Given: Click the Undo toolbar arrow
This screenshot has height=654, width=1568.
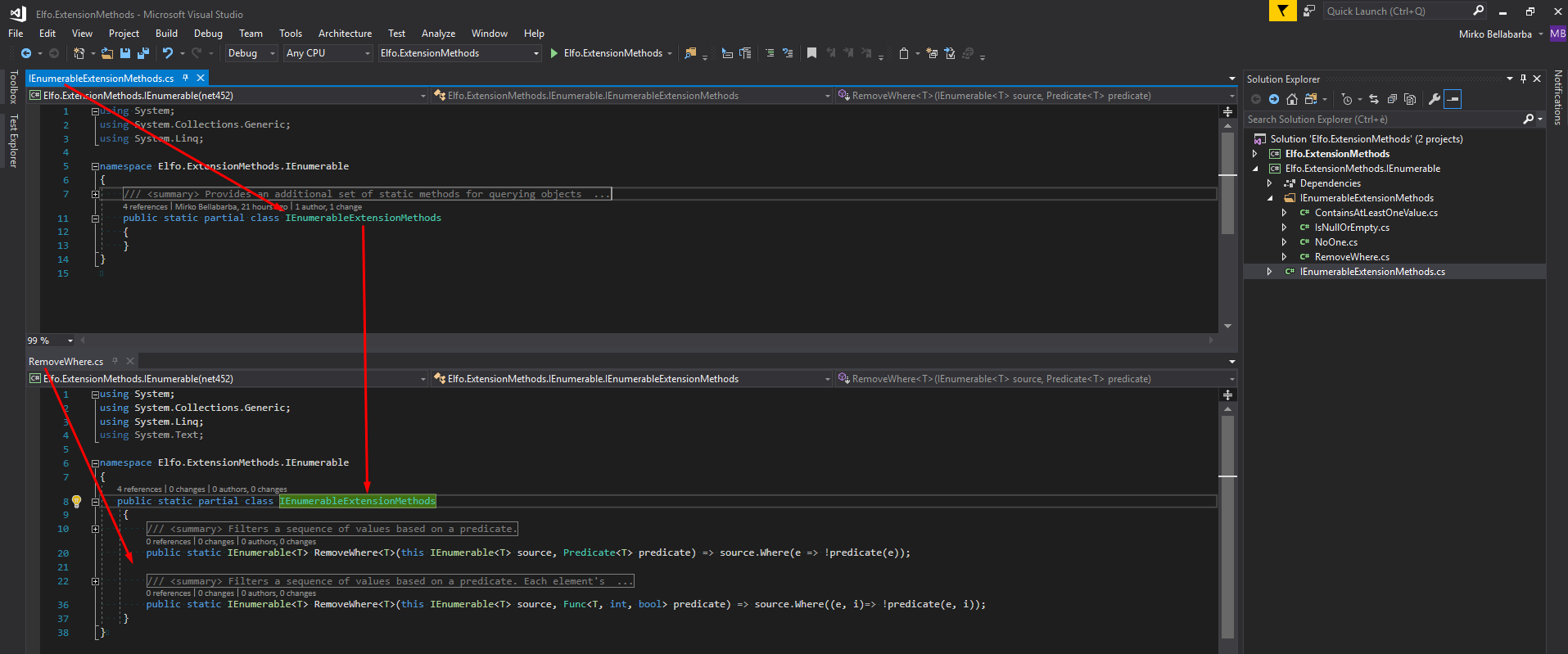Looking at the screenshot, I should point(168,53).
